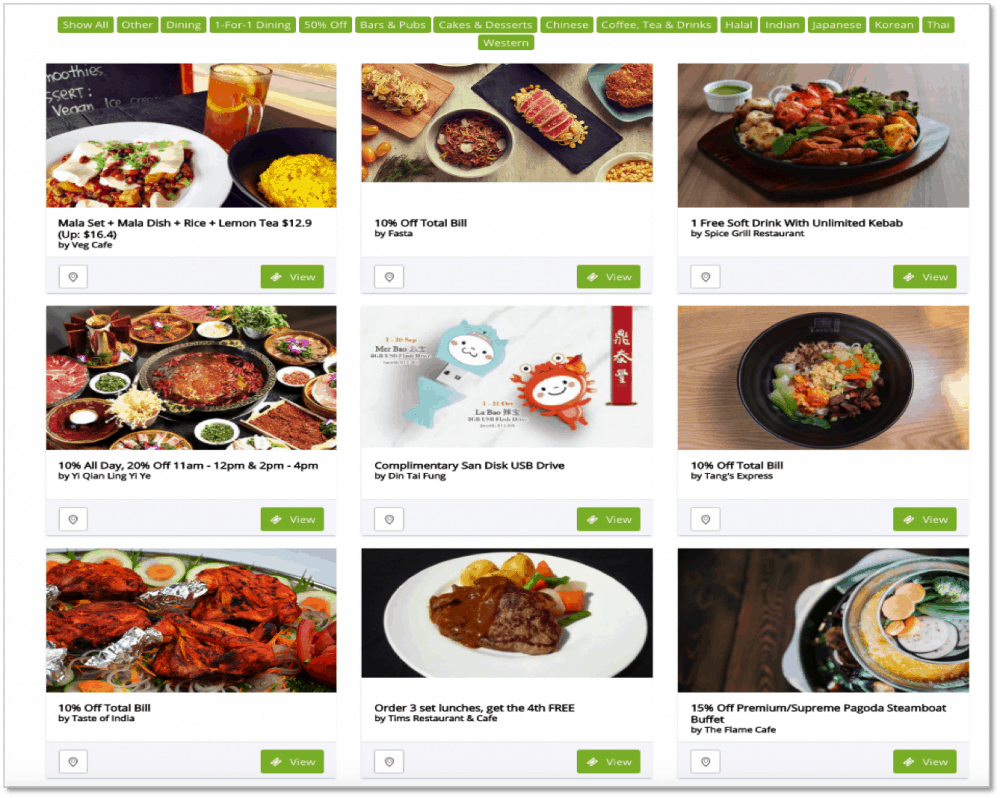Open the '1 Free Soft Drink With Unlimited Kebab' title
Screen dimensions: 1000x798
[797, 223]
